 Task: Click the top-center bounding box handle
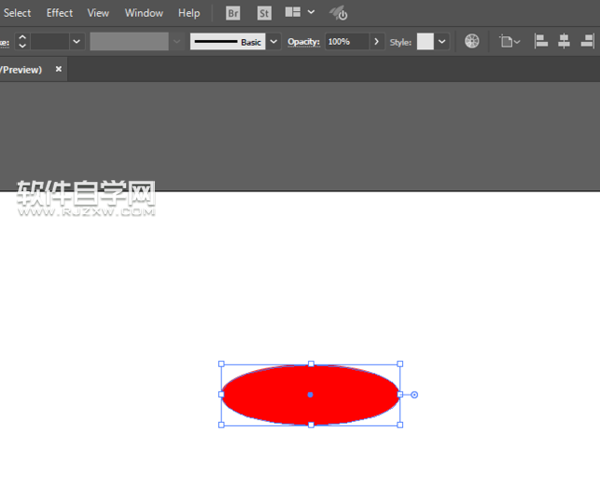pyautogui.click(x=311, y=364)
